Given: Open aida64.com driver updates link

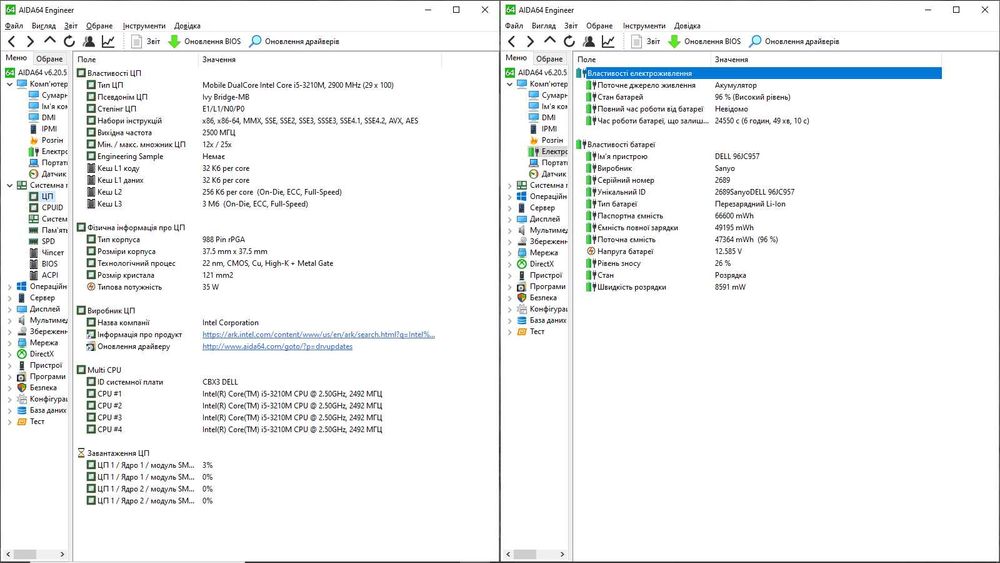Looking at the screenshot, I should 277,347.
